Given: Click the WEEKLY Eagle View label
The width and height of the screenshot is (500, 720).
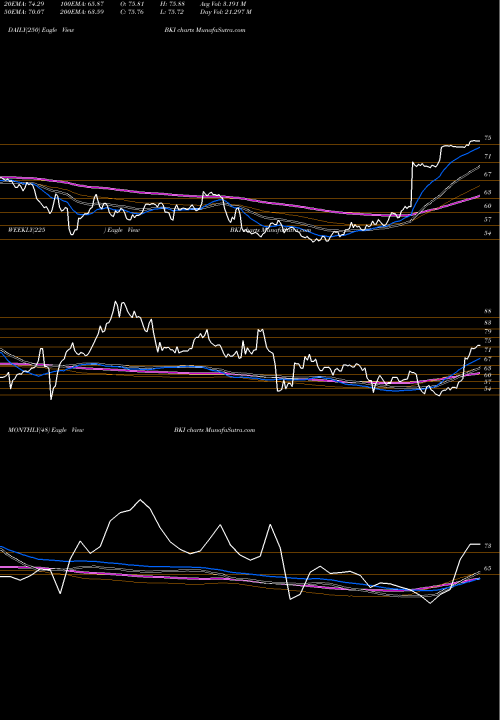Looking at the screenshot, I should point(73,230).
